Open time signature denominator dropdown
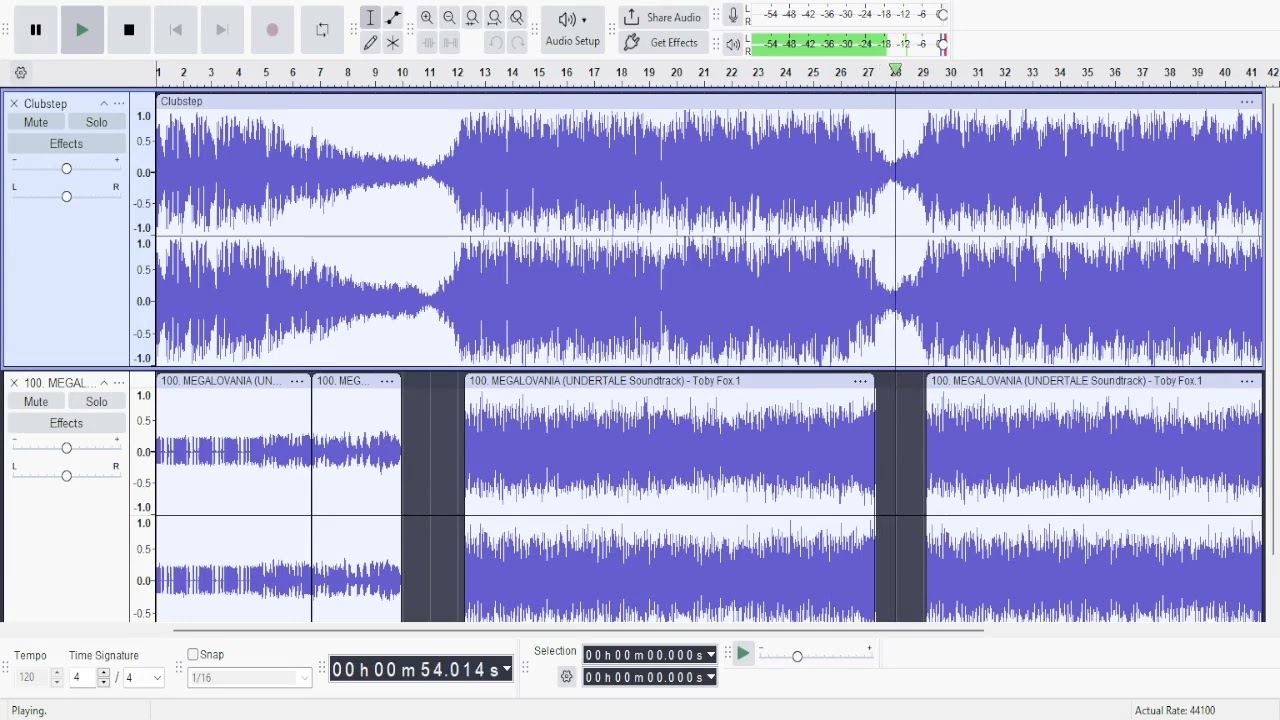This screenshot has width=1280, height=720. pyautogui.click(x=144, y=678)
